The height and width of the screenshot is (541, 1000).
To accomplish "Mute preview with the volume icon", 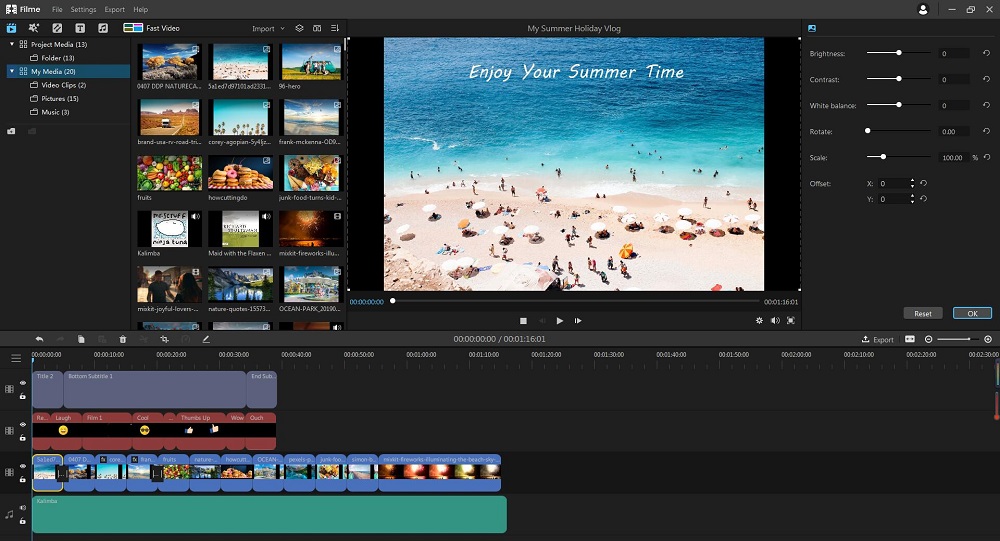I will pos(775,321).
